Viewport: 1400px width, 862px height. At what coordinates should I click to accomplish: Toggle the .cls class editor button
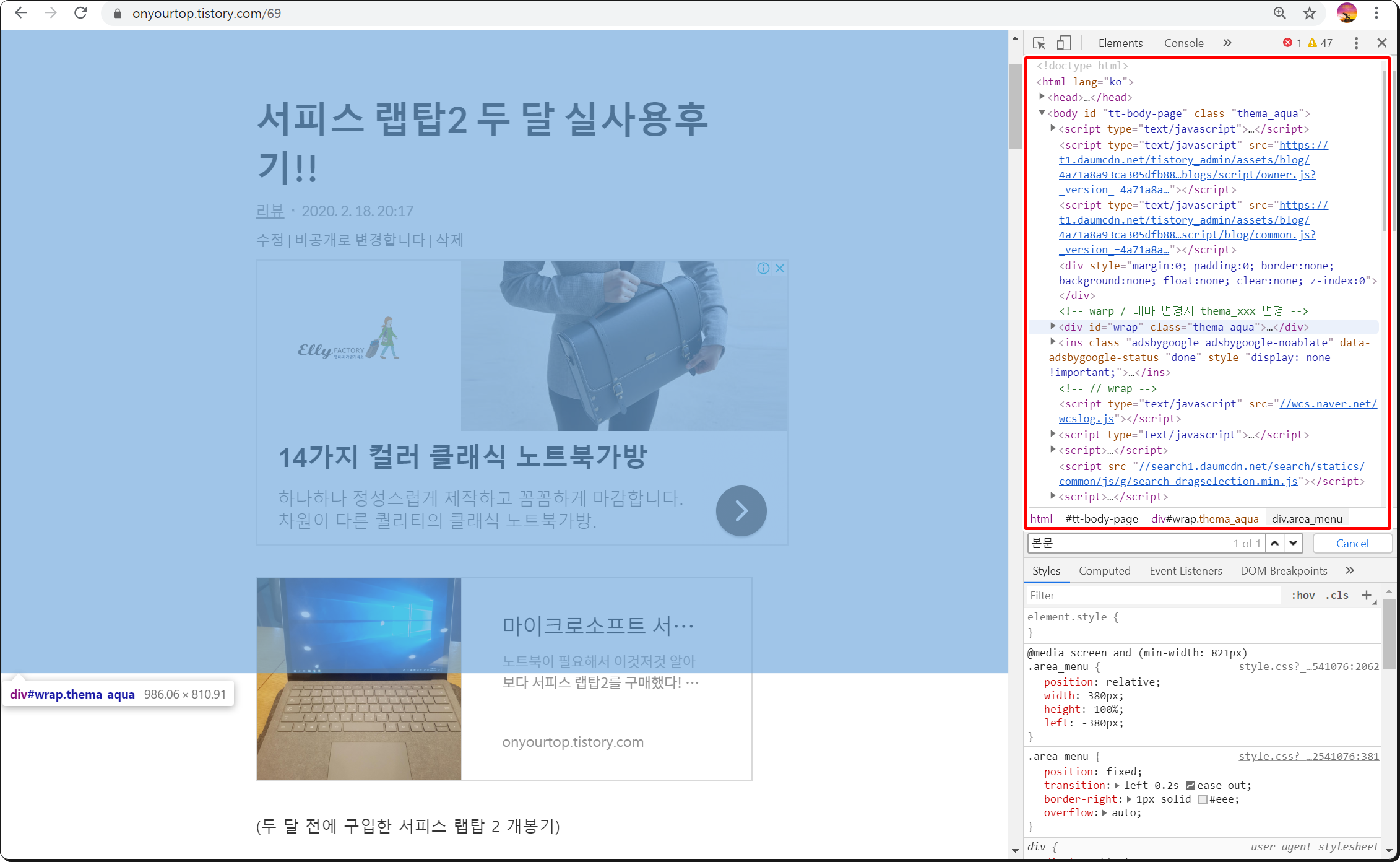1337,595
